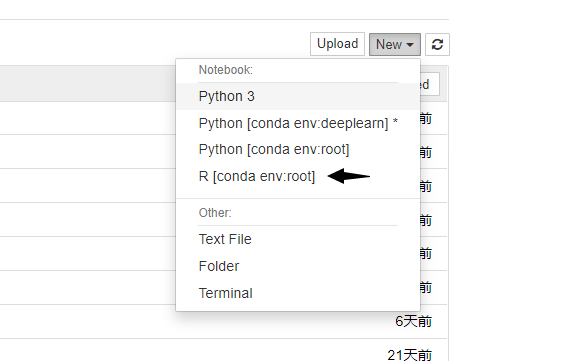Open the Upload file button
Viewport: 586px width, 361px height.
(x=337, y=44)
